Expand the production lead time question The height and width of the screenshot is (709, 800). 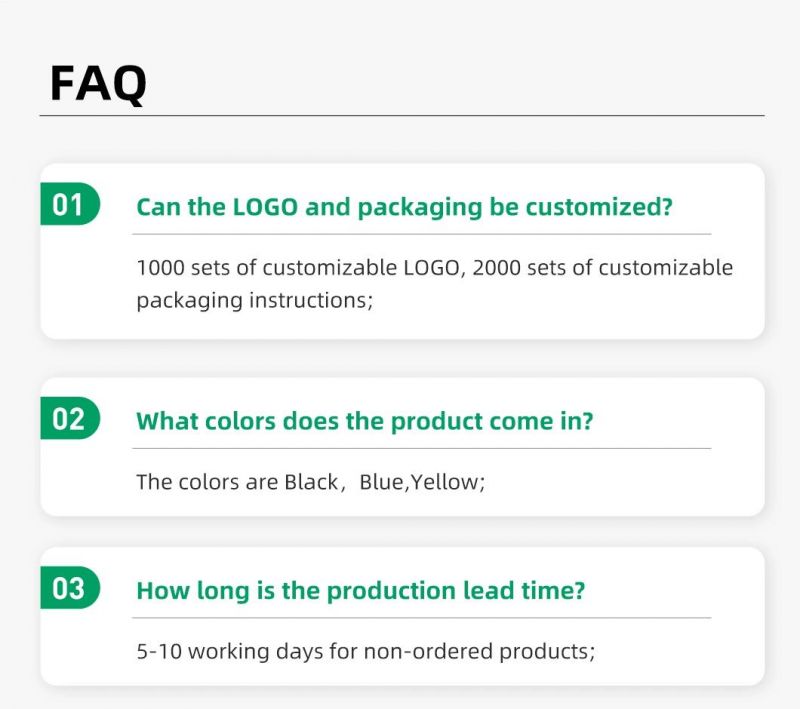pyautogui.click(x=360, y=591)
